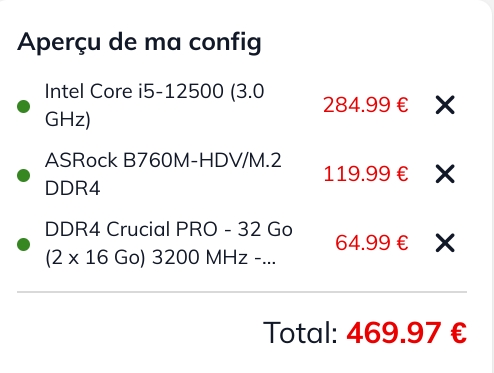Image resolution: width=494 pixels, height=373 pixels.
Task: Click the DDR4 text under ASRock name
Action: [x=72, y=188]
